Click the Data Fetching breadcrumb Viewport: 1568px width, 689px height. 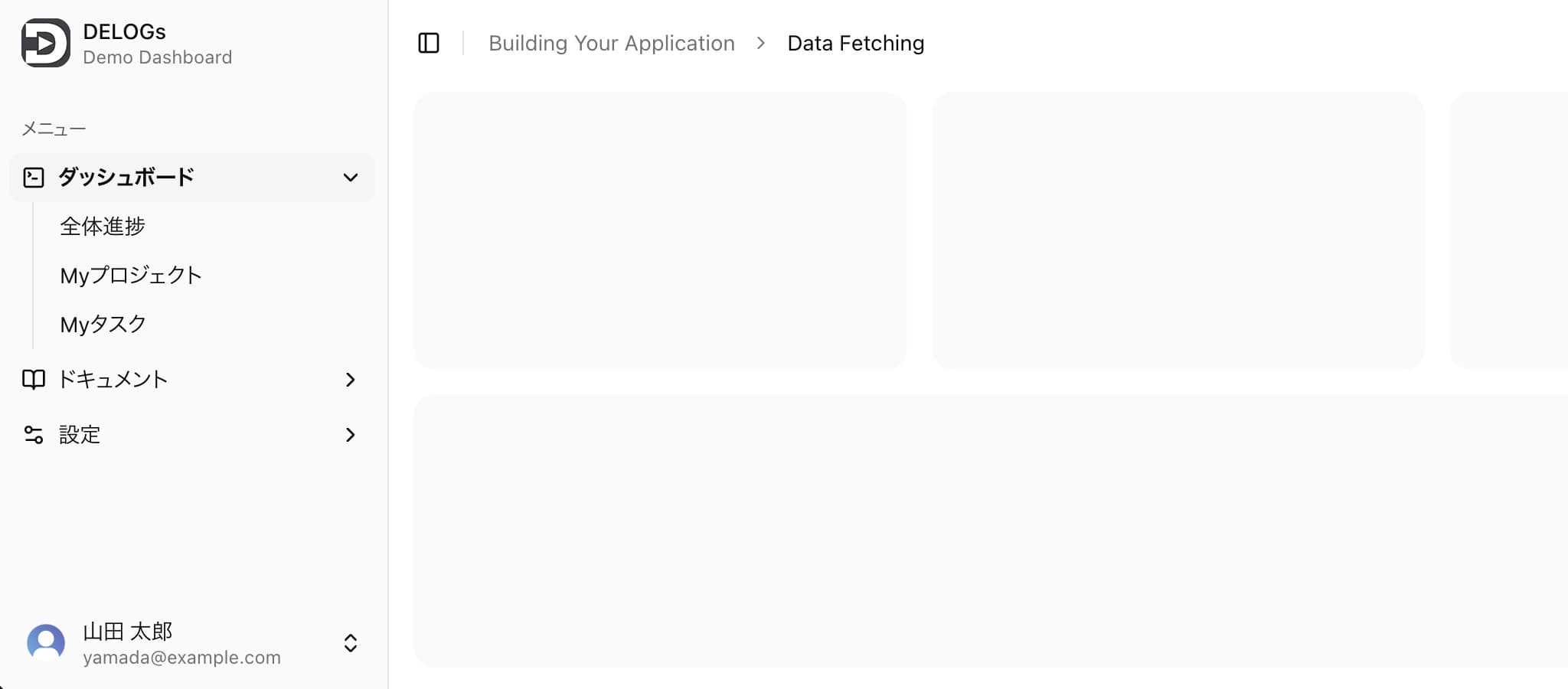coord(856,43)
